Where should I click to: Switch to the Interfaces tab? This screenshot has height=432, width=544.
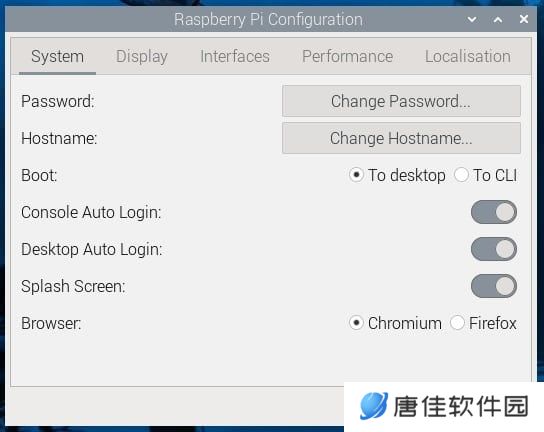click(x=235, y=57)
